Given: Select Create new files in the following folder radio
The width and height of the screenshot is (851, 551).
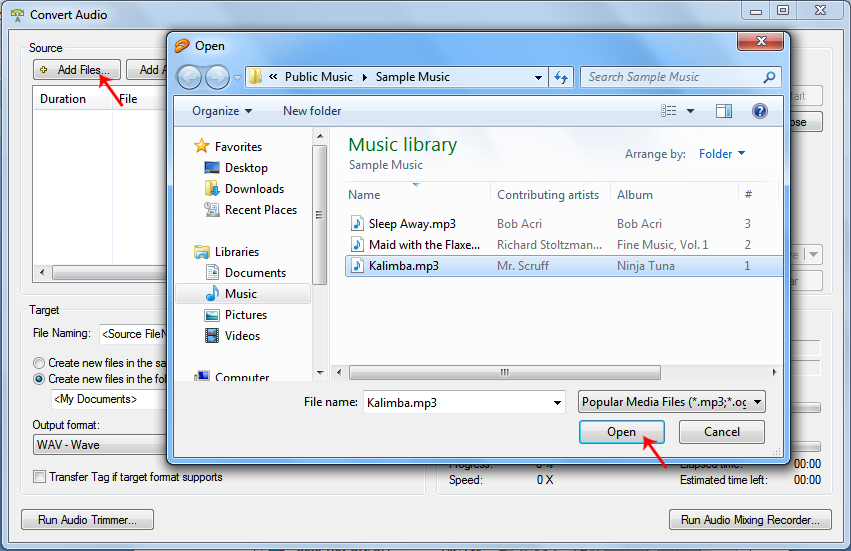Looking at the screenshot, I should [x=39, y=379].
